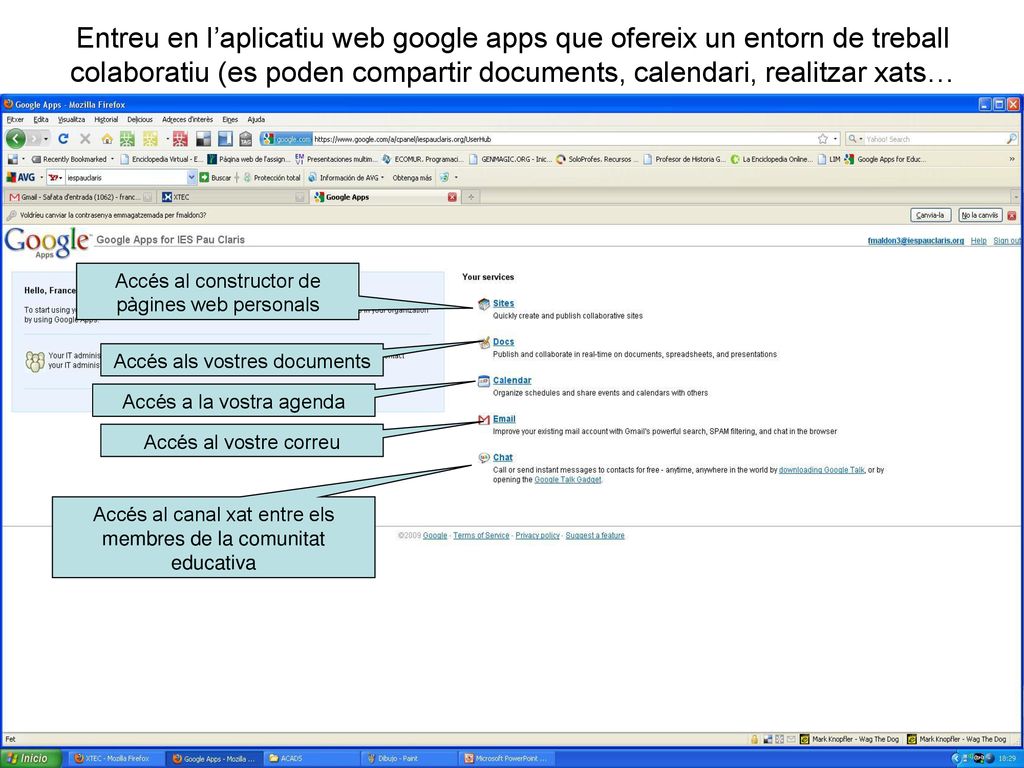Click the Obtenga más AVG button
The width and height of the screenshot is (1024, 768).
[412, 178]
